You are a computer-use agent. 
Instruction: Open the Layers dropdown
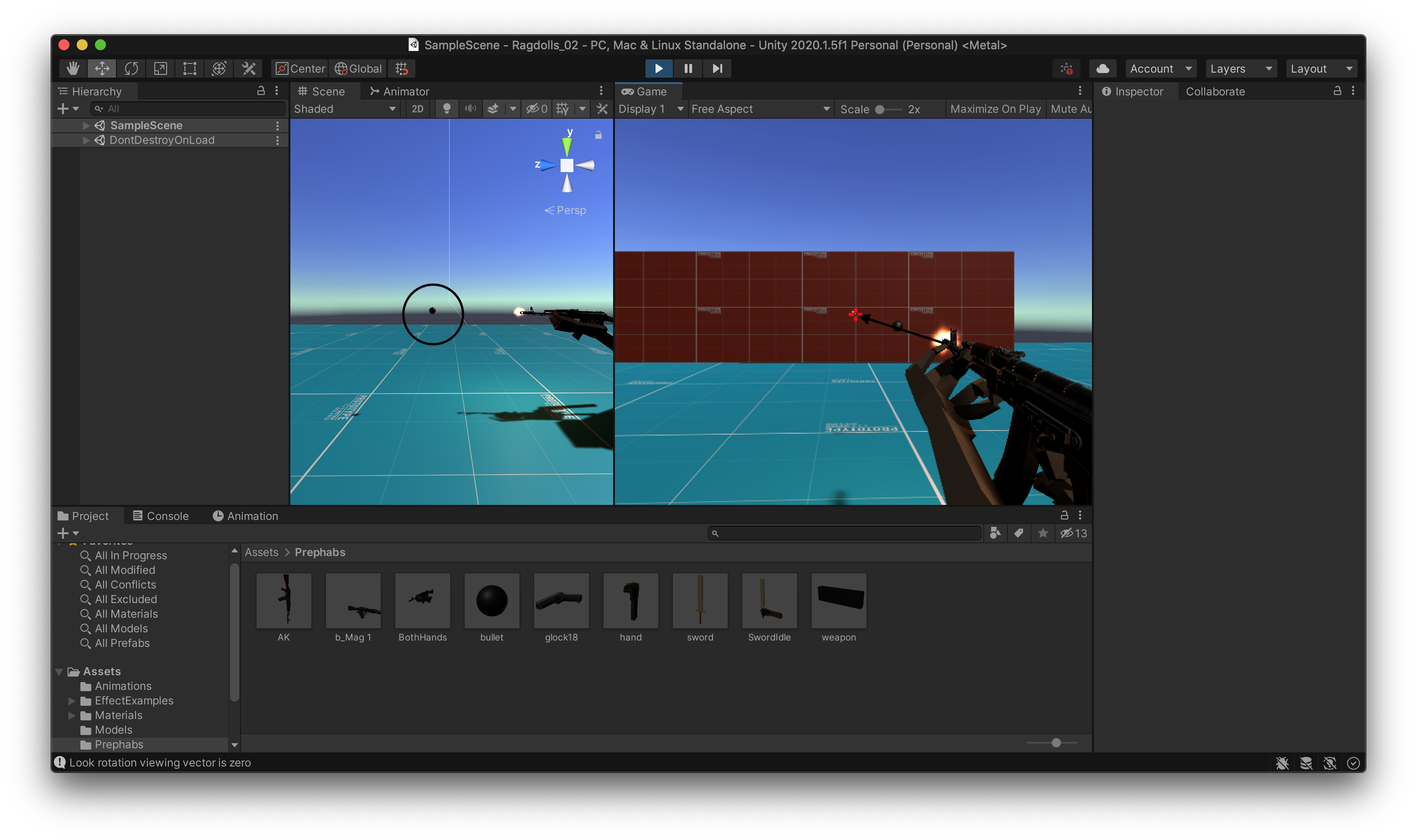click(1241, 68)
